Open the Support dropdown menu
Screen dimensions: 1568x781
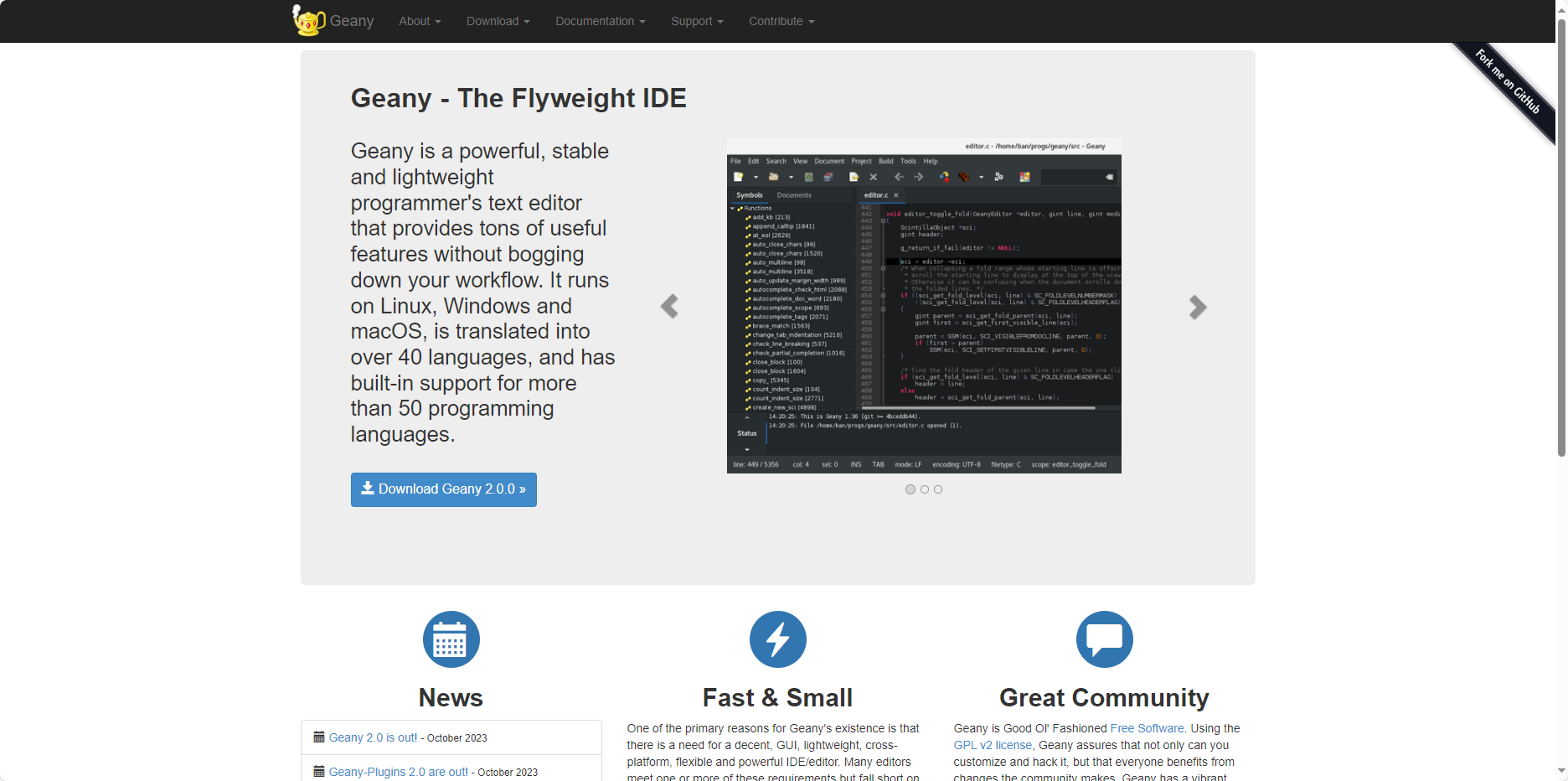[697, 21]
